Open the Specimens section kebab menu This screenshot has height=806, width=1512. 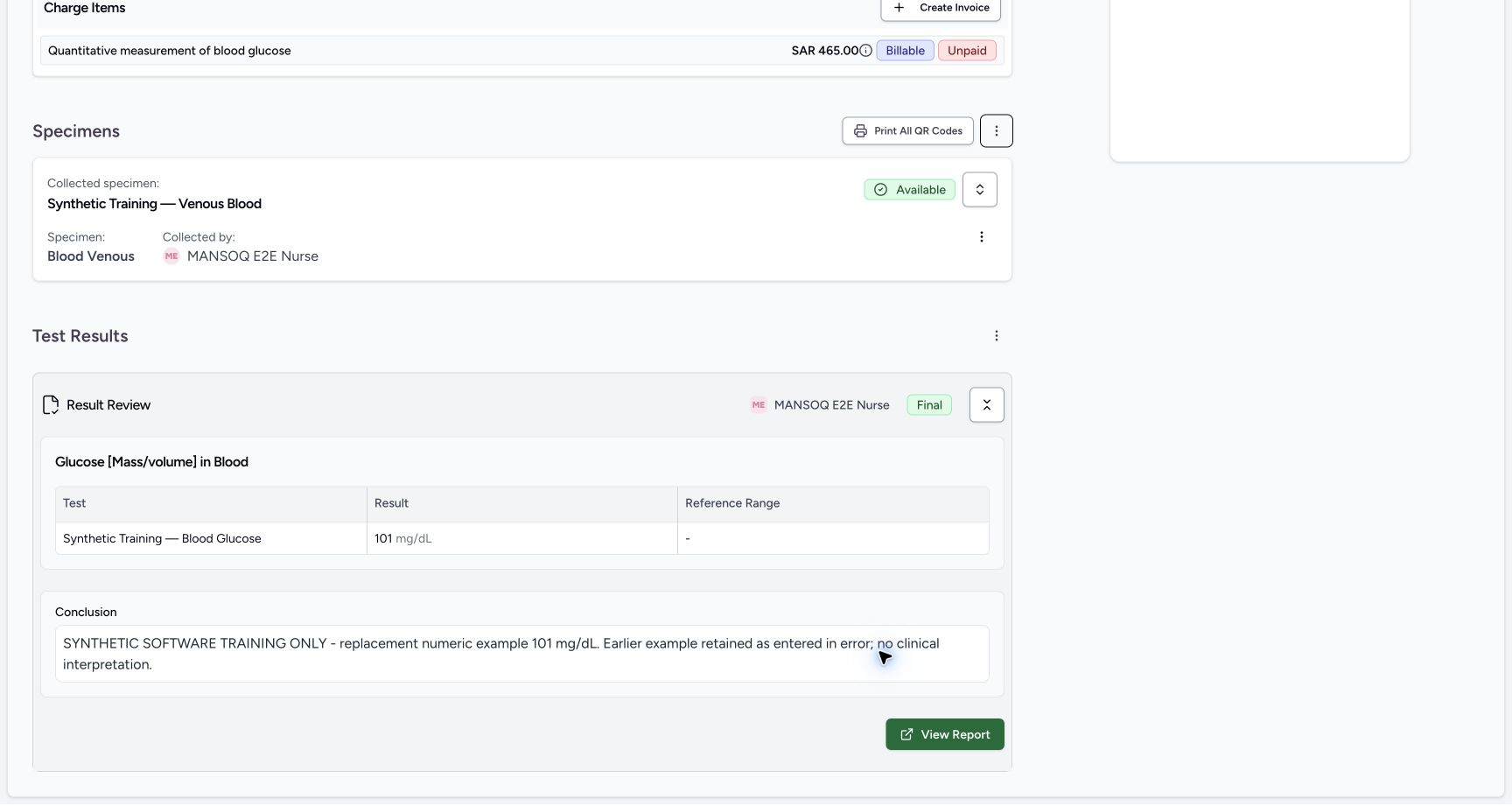click(x=997, y=131)
